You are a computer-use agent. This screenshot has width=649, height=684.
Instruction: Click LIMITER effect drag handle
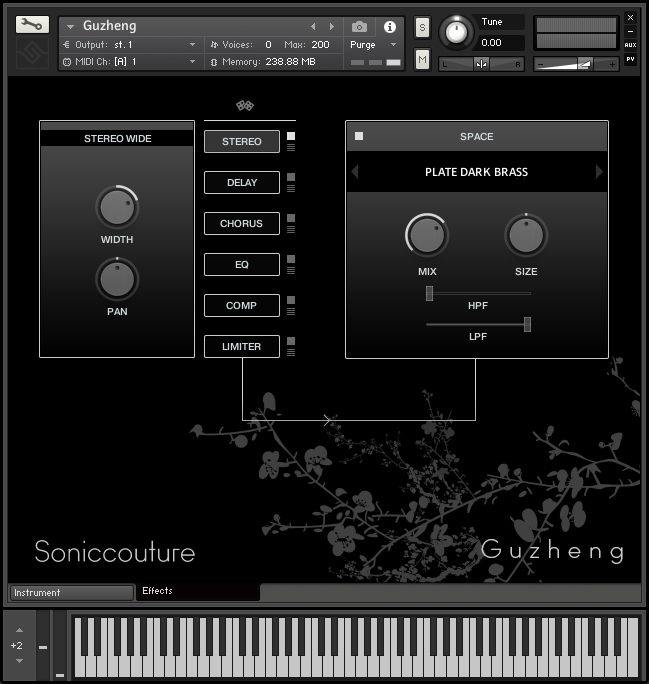291,352
